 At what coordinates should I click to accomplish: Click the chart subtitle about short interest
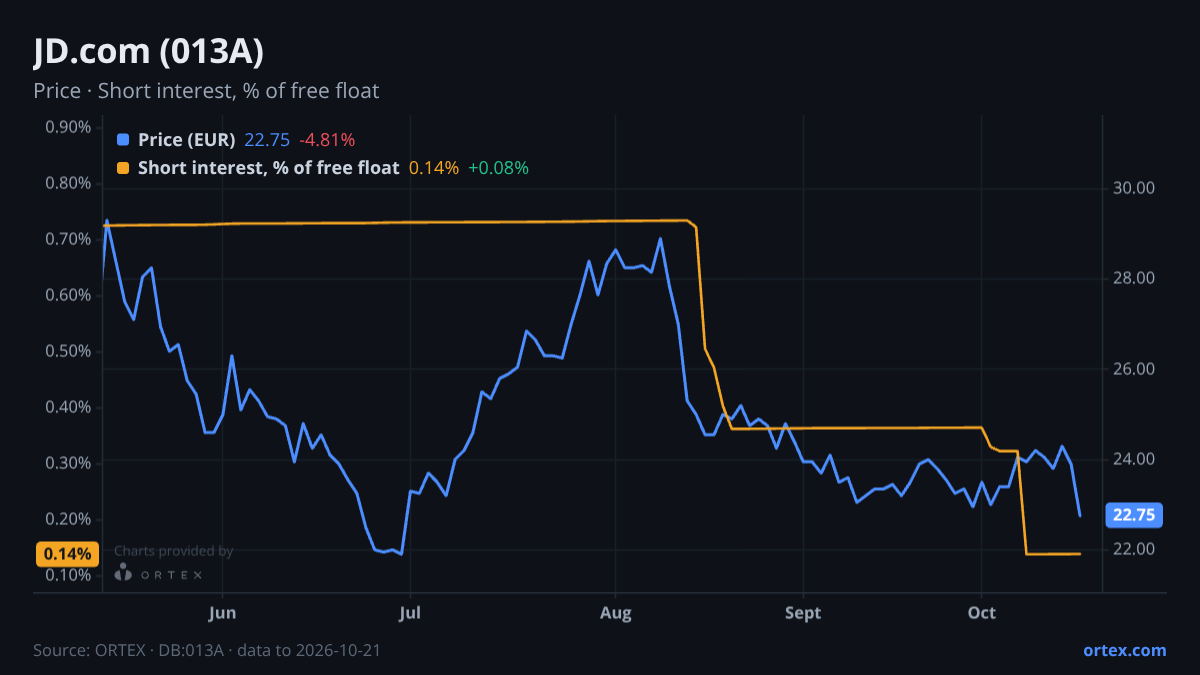[206, 91]
